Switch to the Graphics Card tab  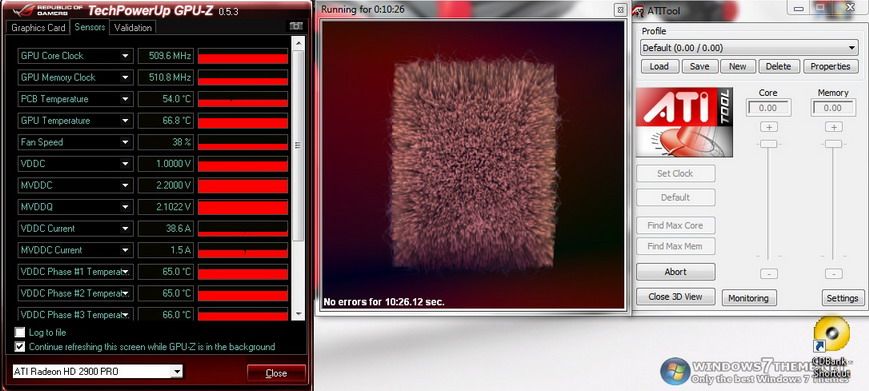(x=38, y=27)
